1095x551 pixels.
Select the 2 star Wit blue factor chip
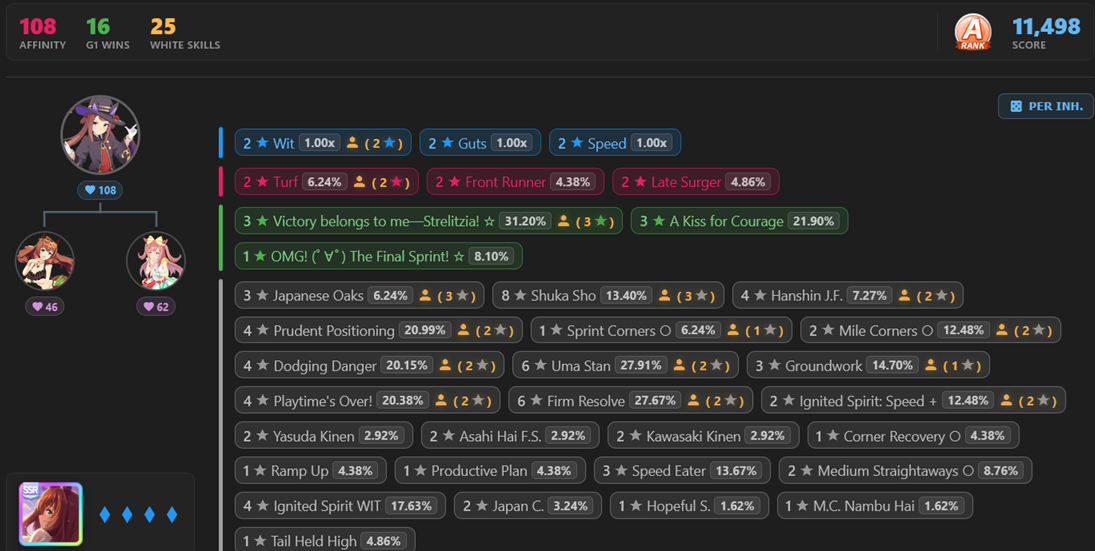[323, 142]
